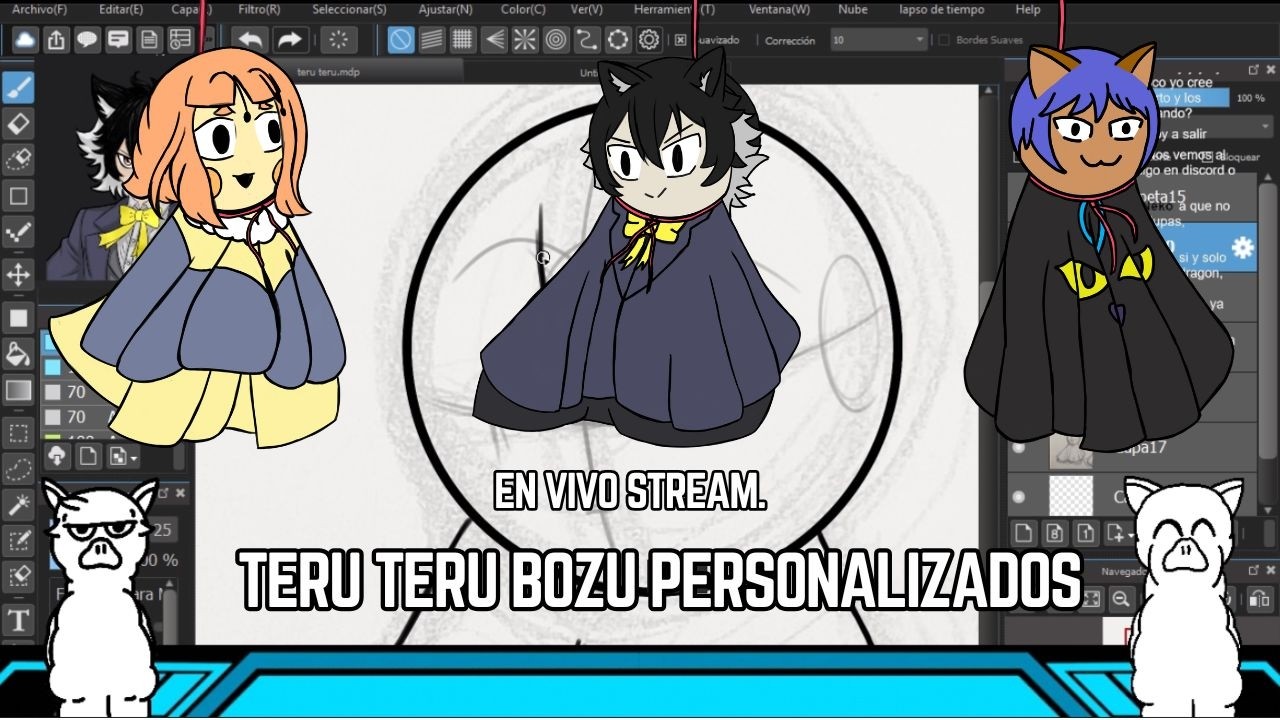1280x720 pixels.
Task: Open the Seleccionar(S) menu
Action: point(349,10)
